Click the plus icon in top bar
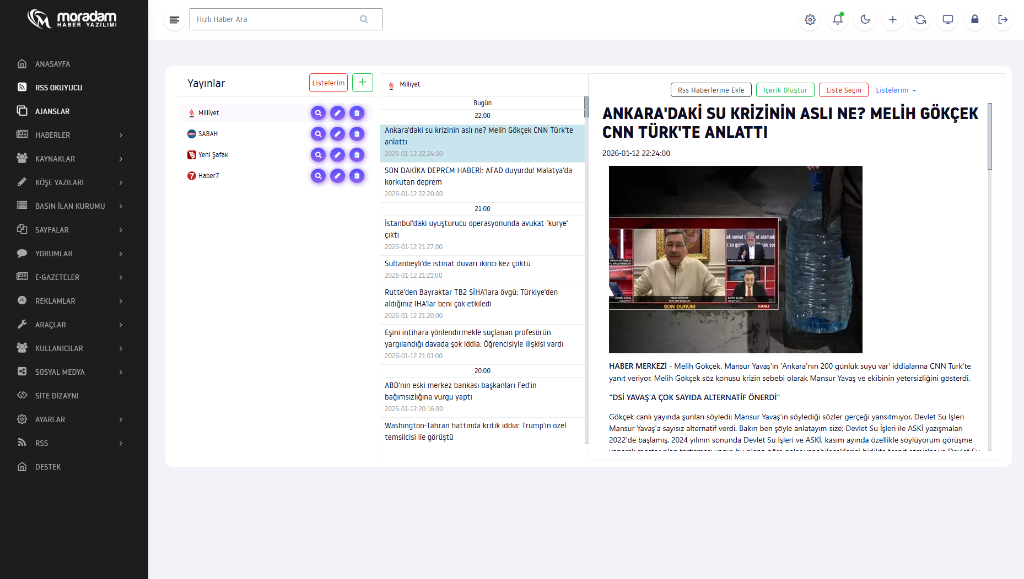Viewport: 1024px width, 579px height. click(x=893, y=20)
